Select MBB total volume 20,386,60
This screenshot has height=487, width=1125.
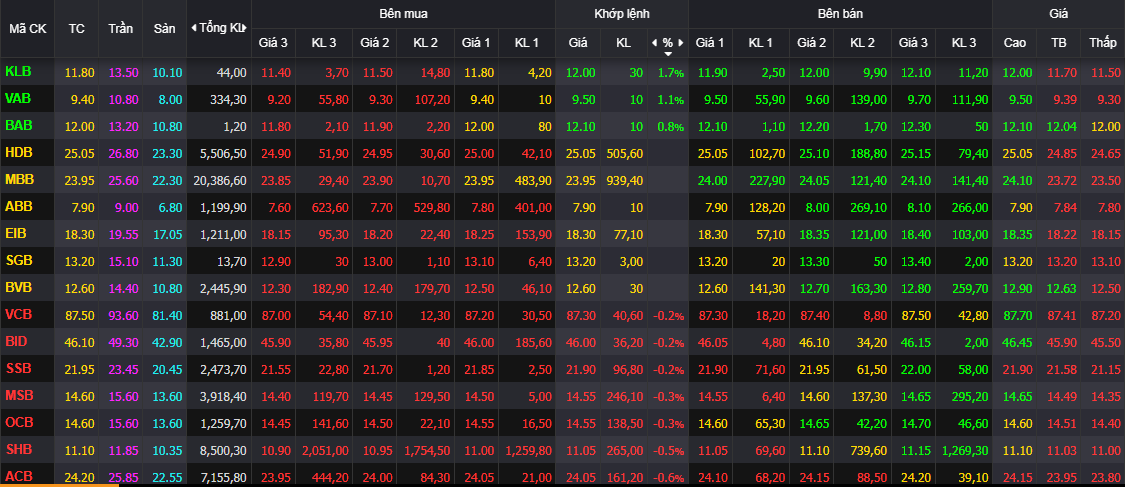click(220, 180)
